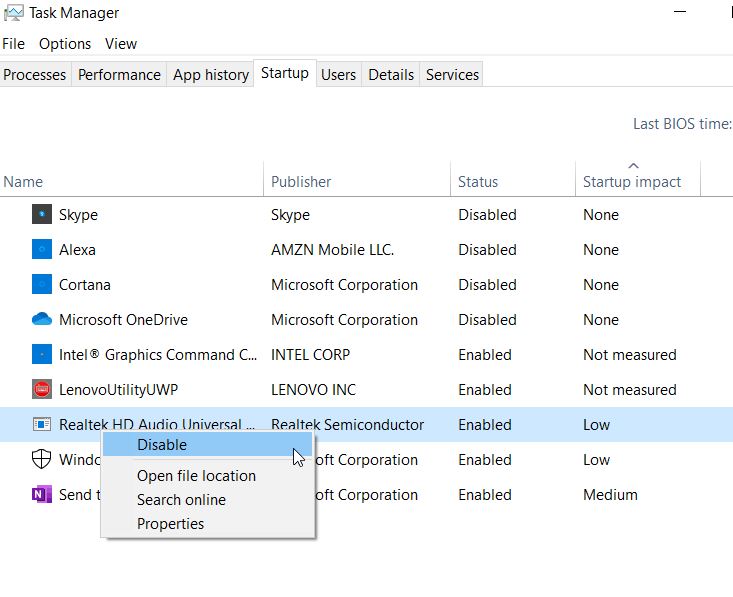Select the Cortana row name

click(x=85, y=285)
